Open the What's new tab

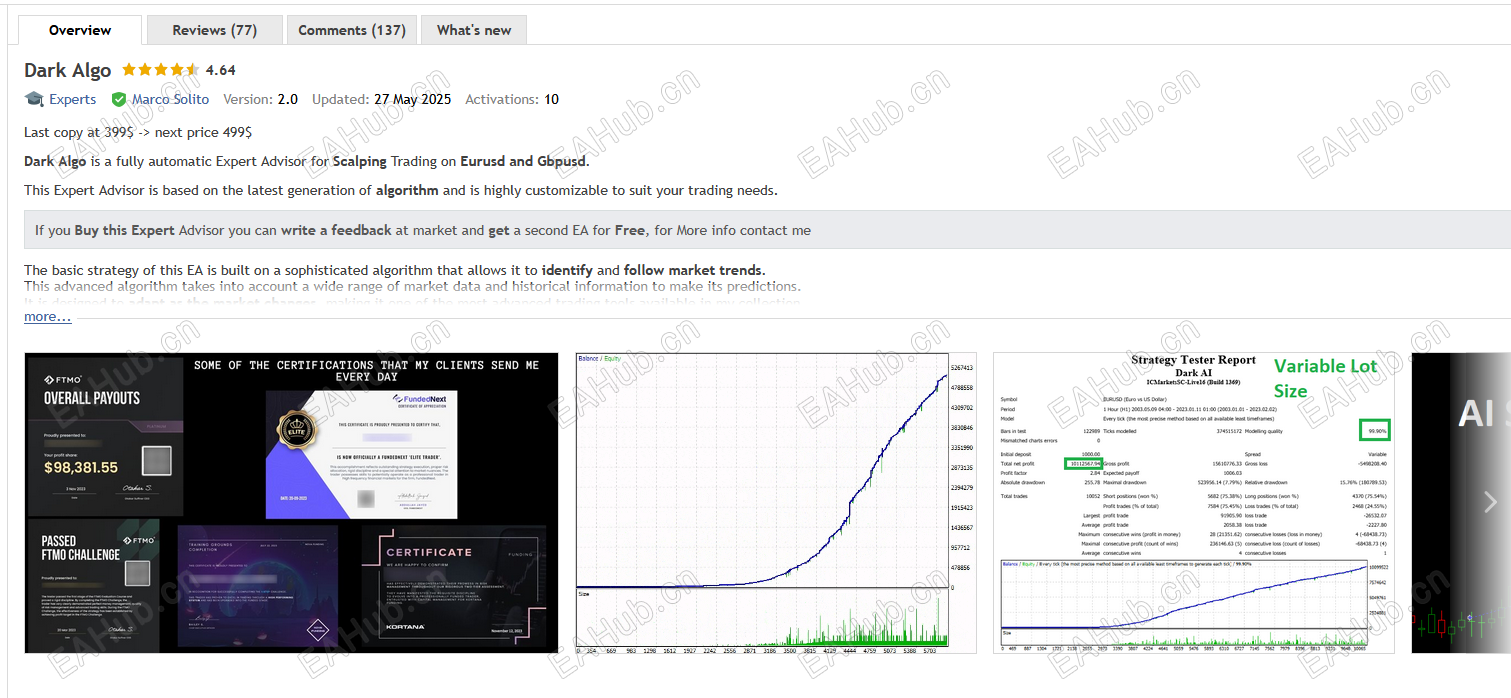point(474,30)
